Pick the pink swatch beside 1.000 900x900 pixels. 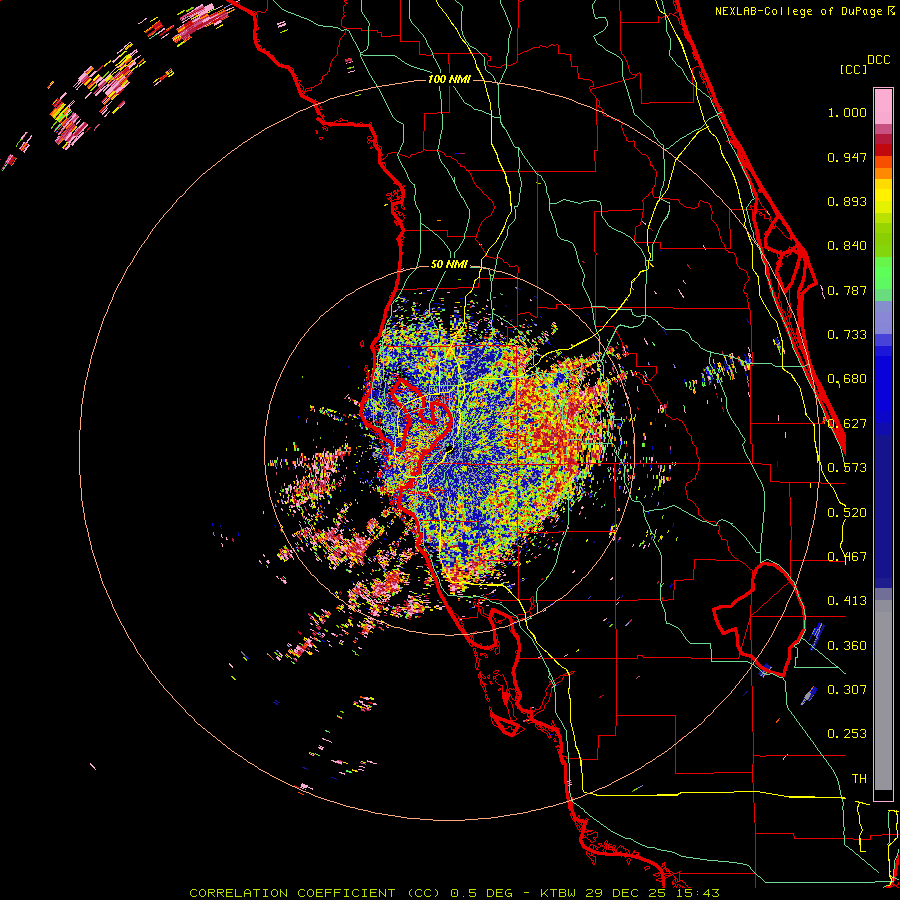click(x=883, y=107)
